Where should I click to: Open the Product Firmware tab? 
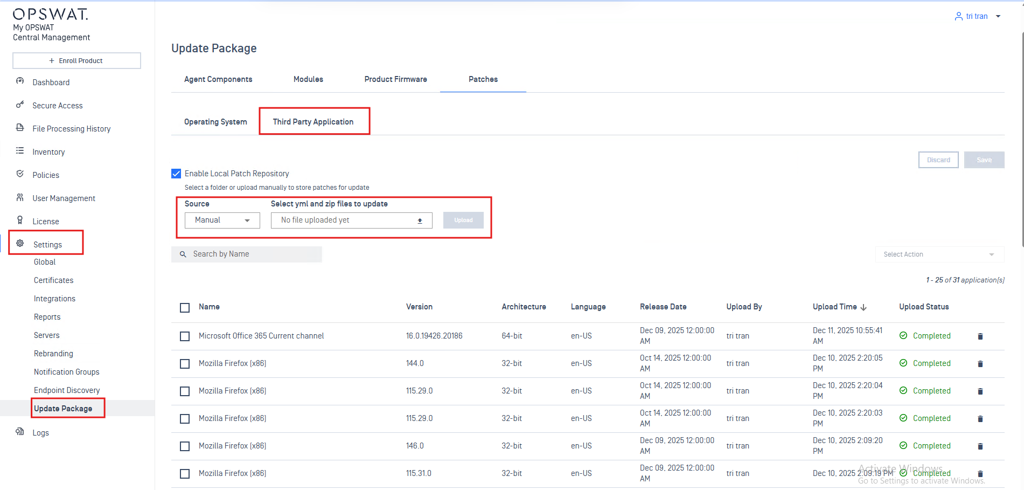tap(396, 79)
